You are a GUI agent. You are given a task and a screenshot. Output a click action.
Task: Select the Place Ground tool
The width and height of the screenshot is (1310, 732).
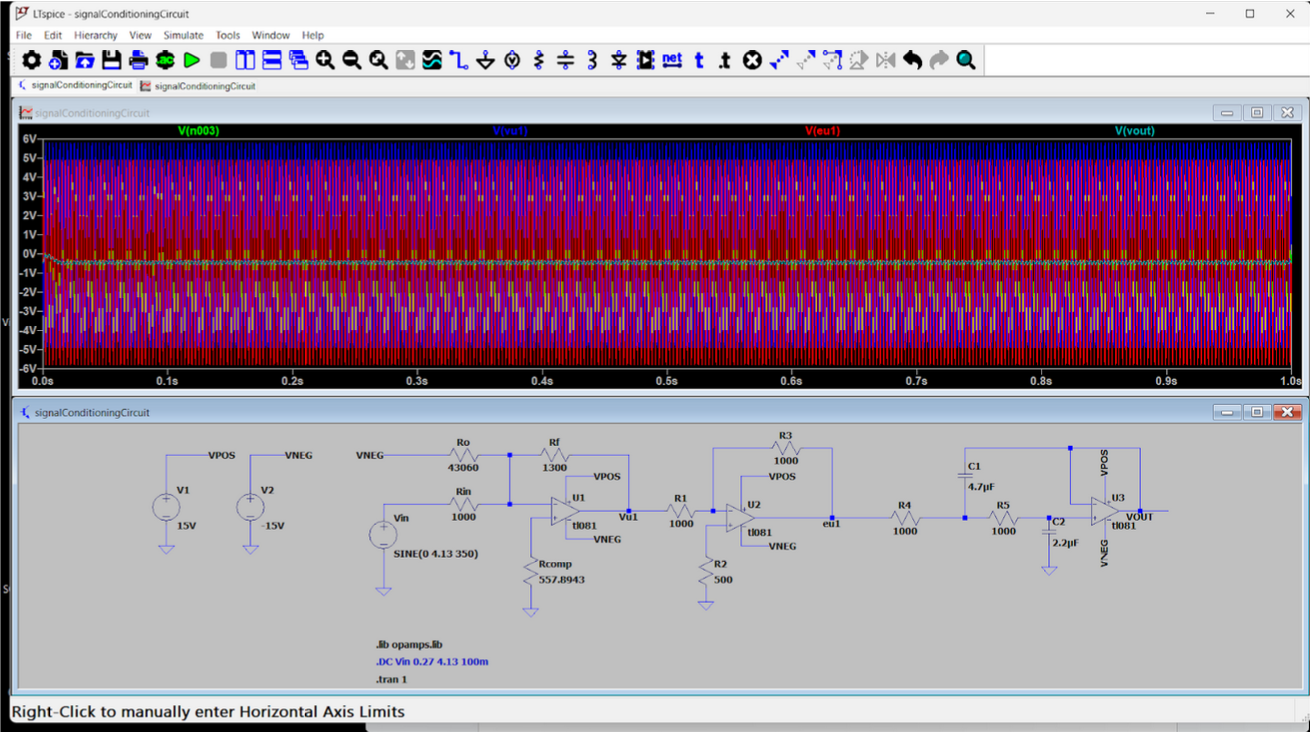click(x=486, y=61)
